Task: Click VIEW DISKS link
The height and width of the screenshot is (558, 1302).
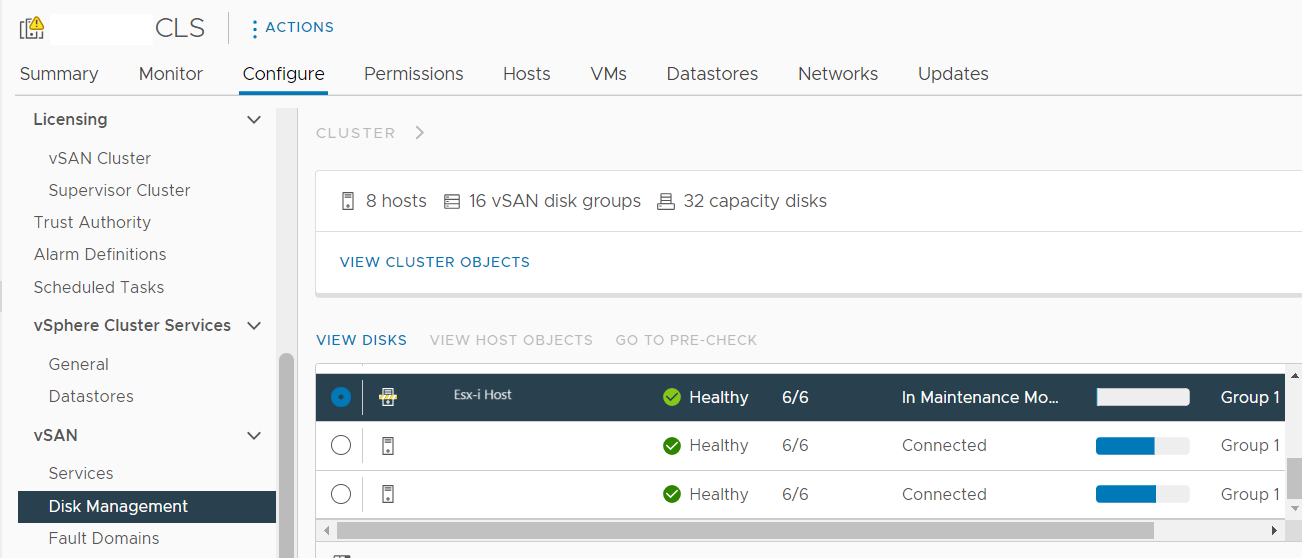Action: coord(362,340)
